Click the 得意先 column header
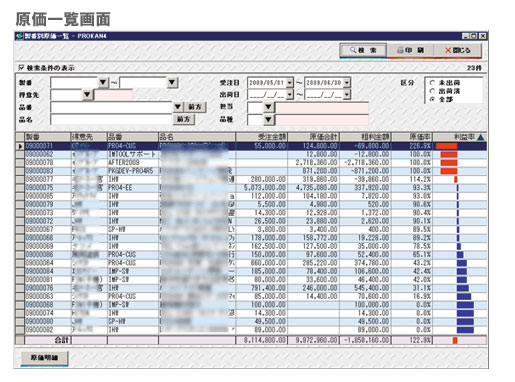Screen dimensions: 515x382 [x=89, y=137]
